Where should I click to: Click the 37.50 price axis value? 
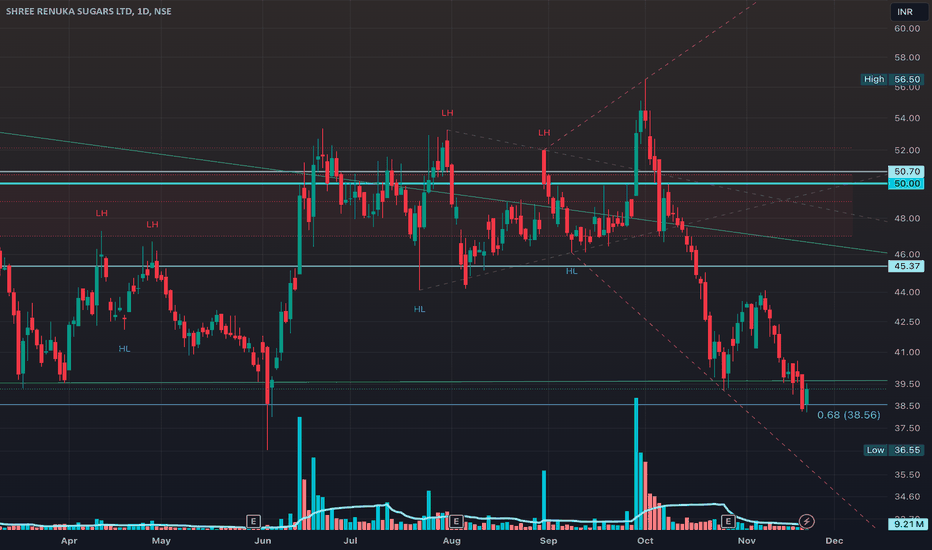point(907,428)
